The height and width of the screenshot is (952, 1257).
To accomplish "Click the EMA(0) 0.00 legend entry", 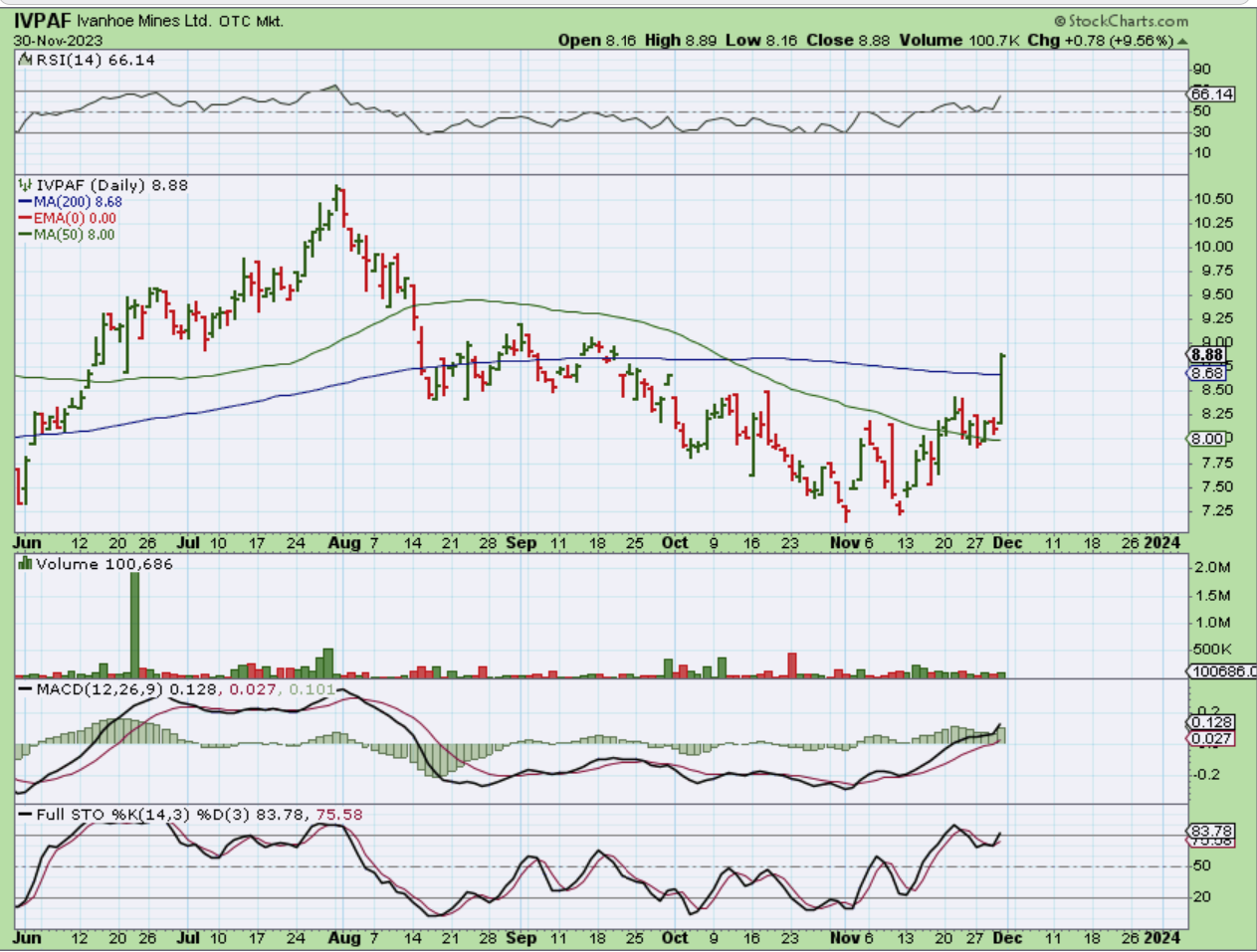I will [75, 218].
